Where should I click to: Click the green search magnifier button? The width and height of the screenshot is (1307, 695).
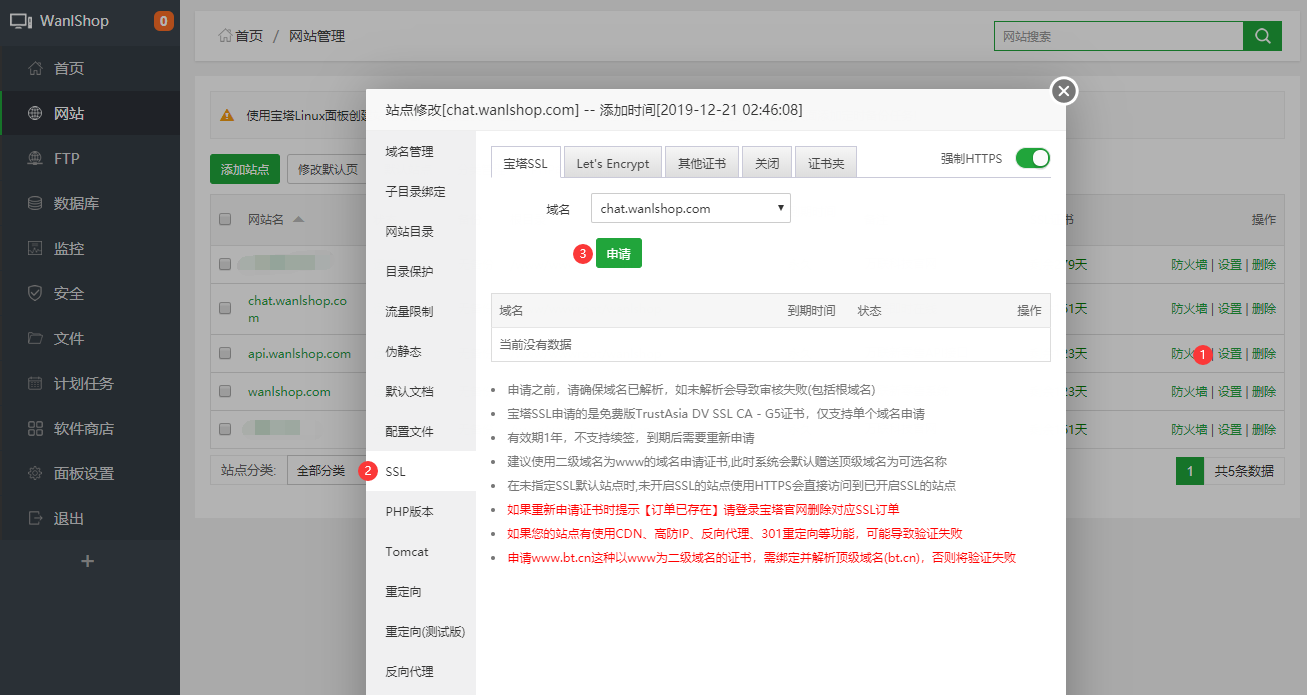(x=1262, y=36)
